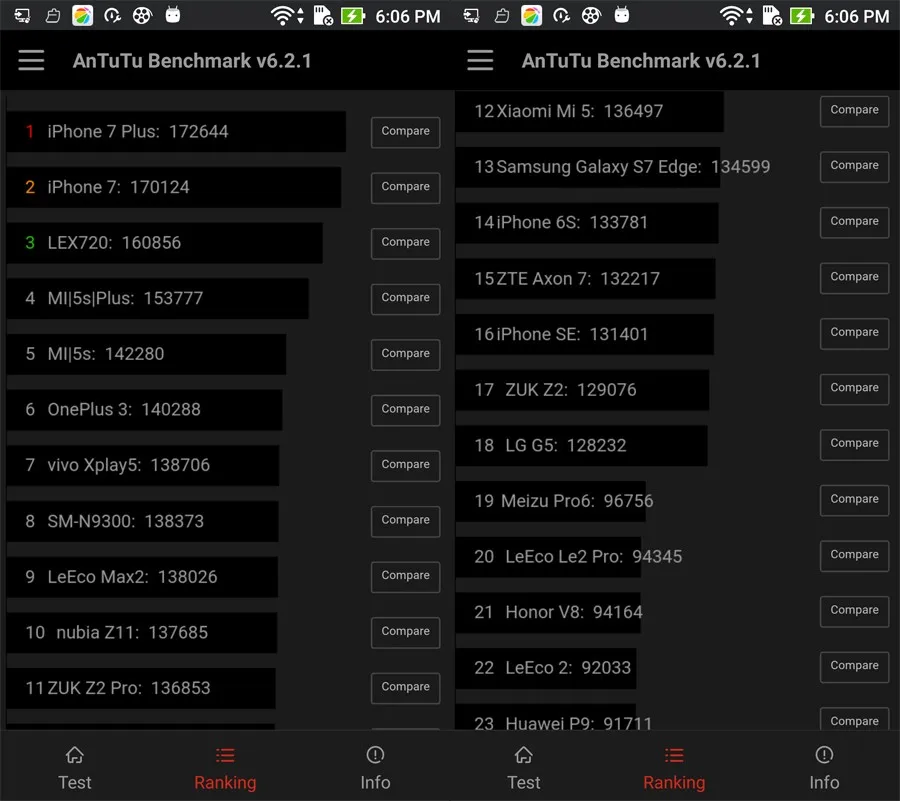900x801 pixels.
Task: Select ZTE Axon 7: 132217 ranking row
Action: [585, 278]
